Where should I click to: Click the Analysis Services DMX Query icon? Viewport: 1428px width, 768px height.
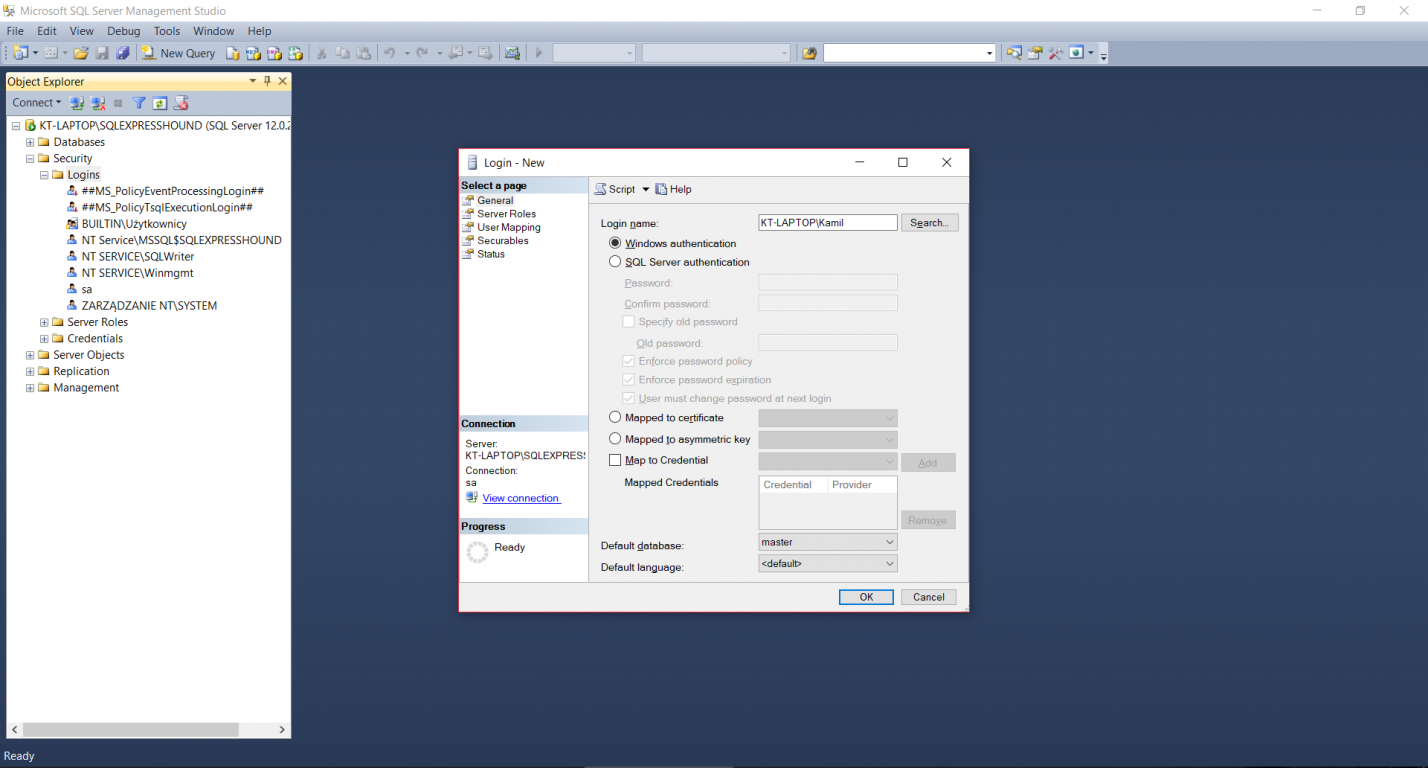pyautogui.click(x=274, y=53)
